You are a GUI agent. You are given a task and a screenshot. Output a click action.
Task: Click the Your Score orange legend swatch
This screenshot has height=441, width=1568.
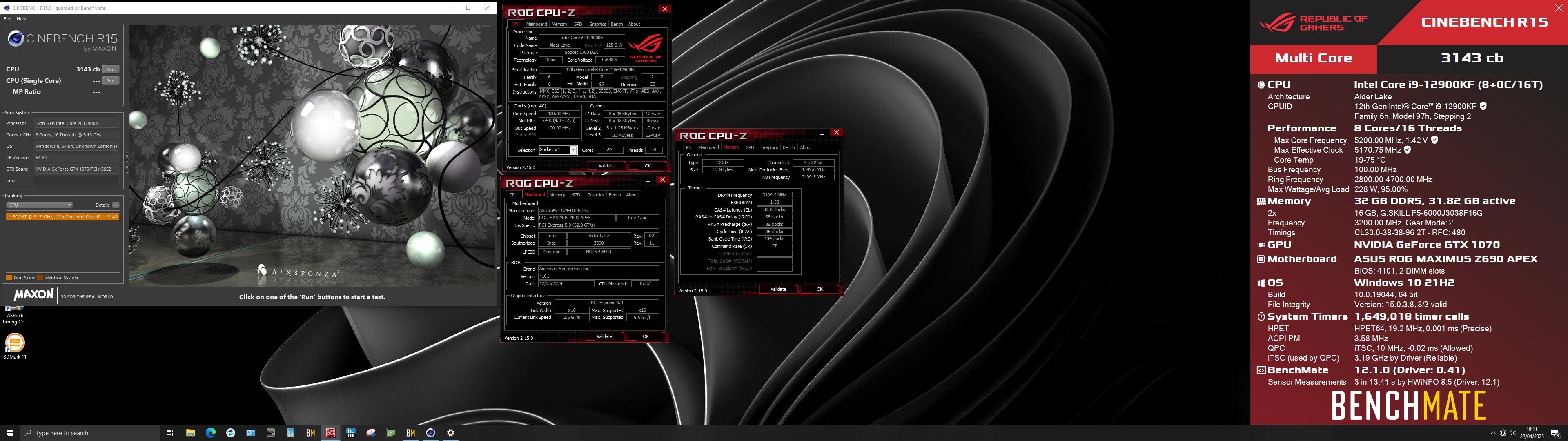(x=9, y=278)
